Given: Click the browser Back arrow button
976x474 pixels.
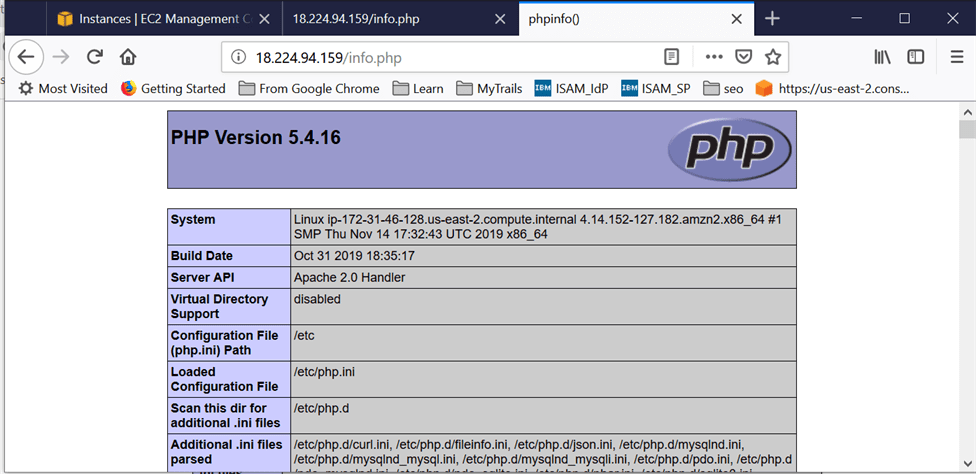Looking at the screenshot, I should (x=27, y=57).
